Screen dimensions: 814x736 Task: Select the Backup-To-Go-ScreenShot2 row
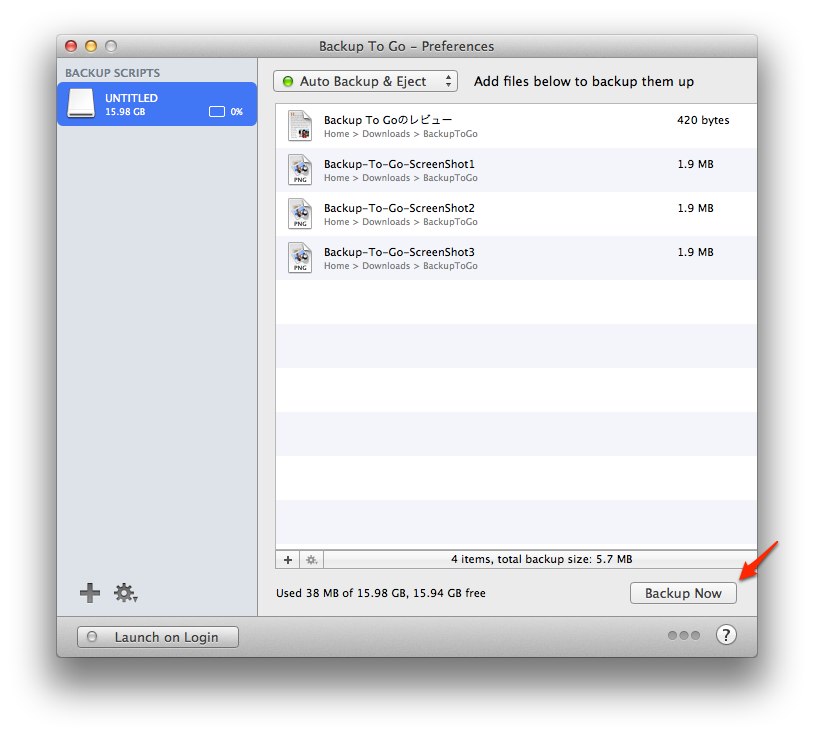(516, 214)
